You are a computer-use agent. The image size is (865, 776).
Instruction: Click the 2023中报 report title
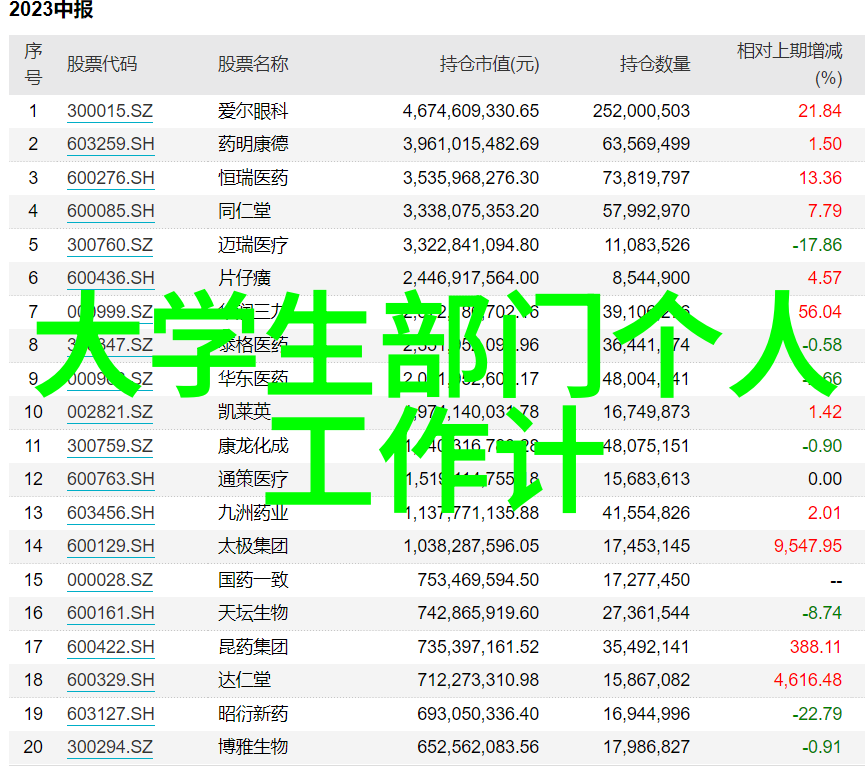50,12
